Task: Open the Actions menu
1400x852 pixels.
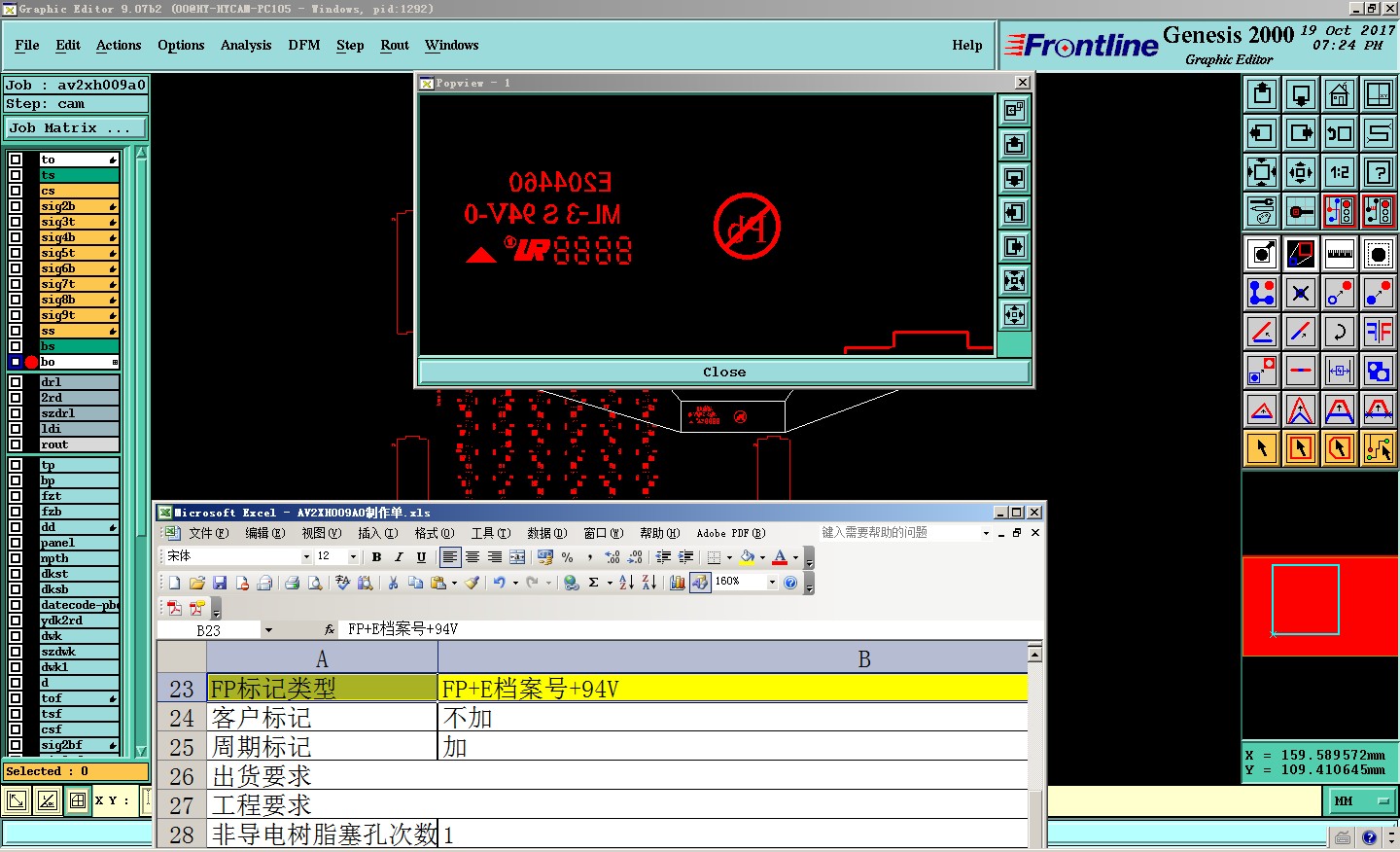Action: point(119,45)
